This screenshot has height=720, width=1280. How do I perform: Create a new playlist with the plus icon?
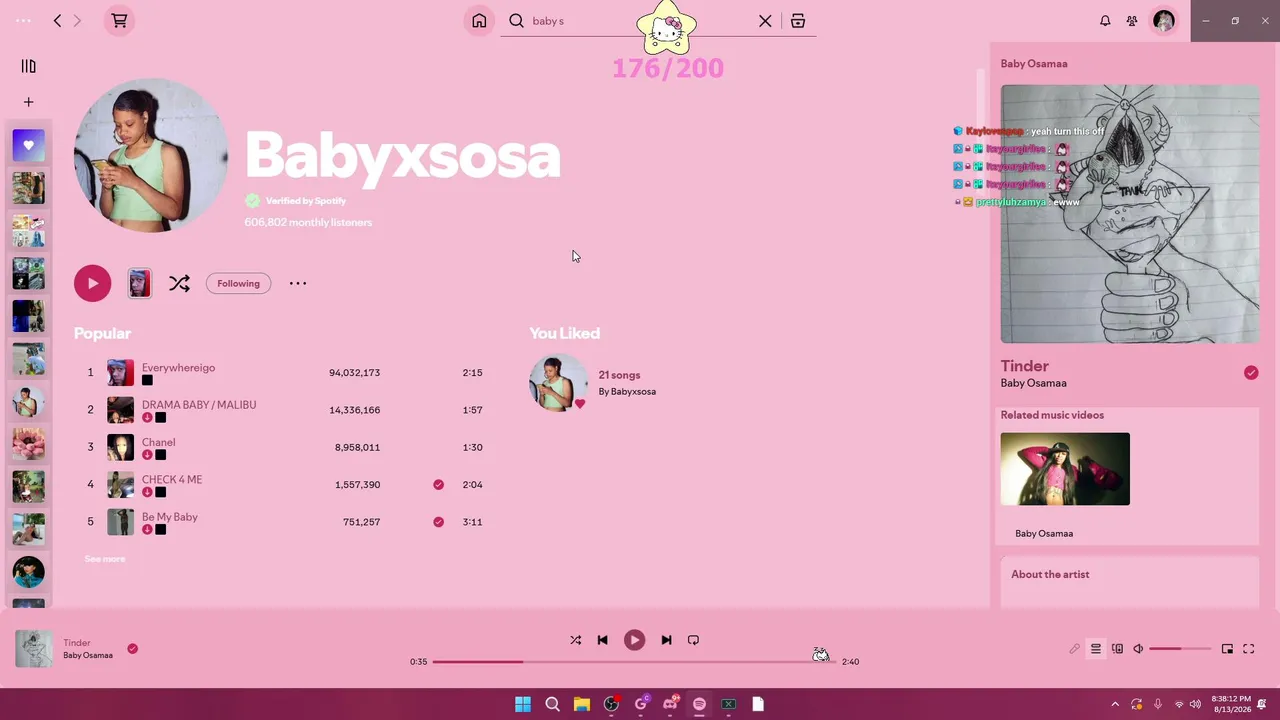pos(29,102)
